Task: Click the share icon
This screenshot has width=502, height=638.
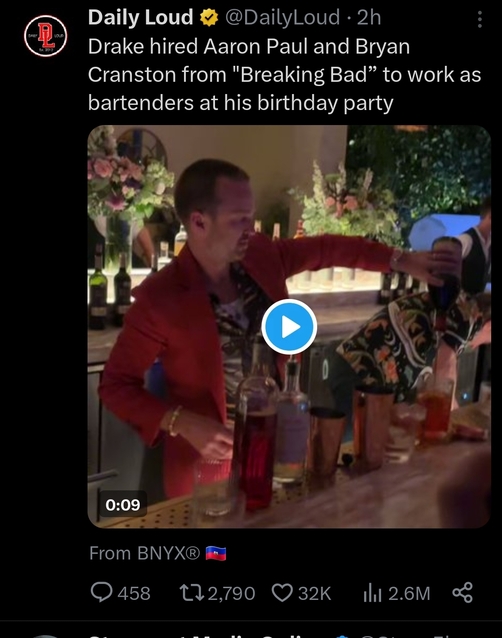Action: 463,592
